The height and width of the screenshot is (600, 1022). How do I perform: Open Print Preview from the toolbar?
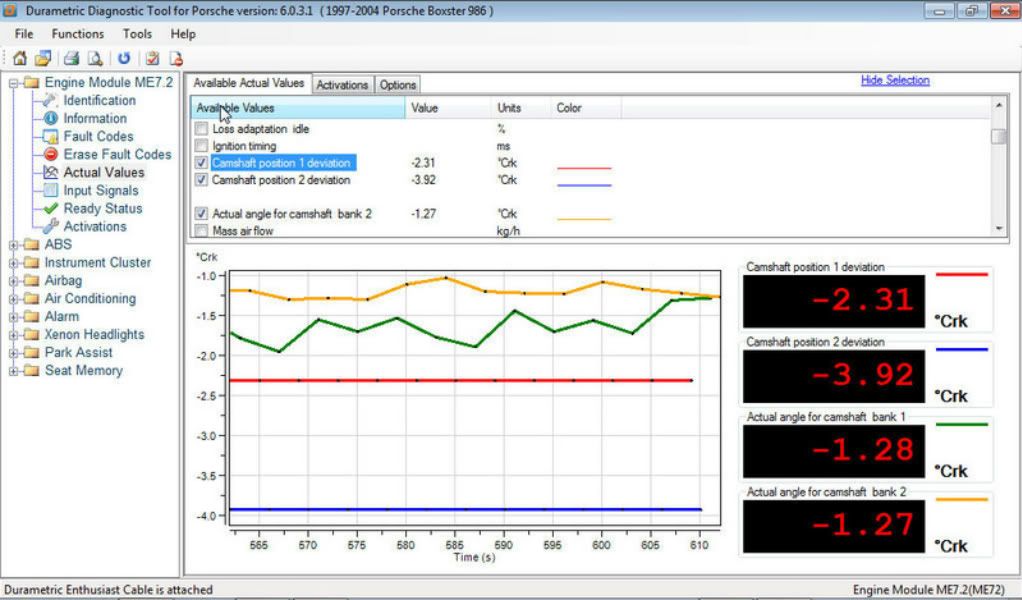[x=95, y=59]
